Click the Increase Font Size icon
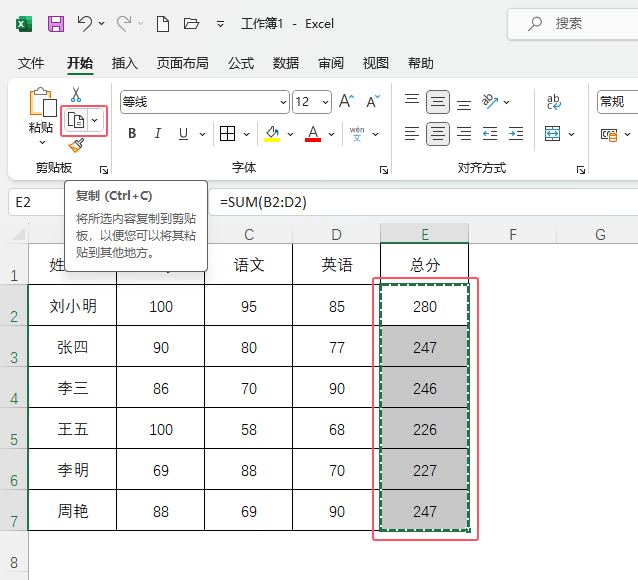The image size is (638, 580). pos(347,101)
